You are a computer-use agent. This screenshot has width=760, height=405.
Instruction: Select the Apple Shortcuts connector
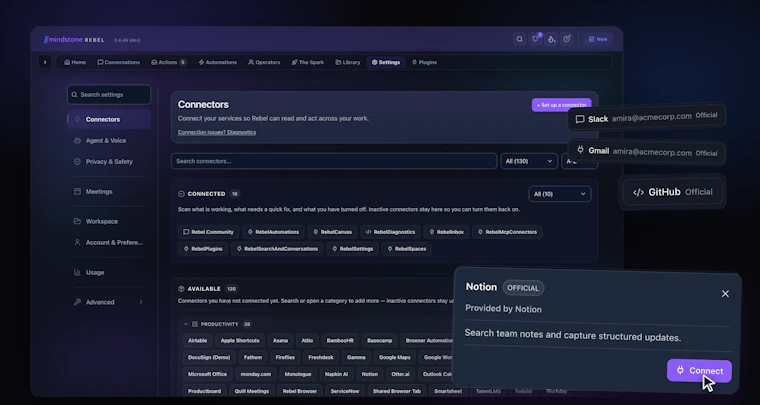coord(240,341)
